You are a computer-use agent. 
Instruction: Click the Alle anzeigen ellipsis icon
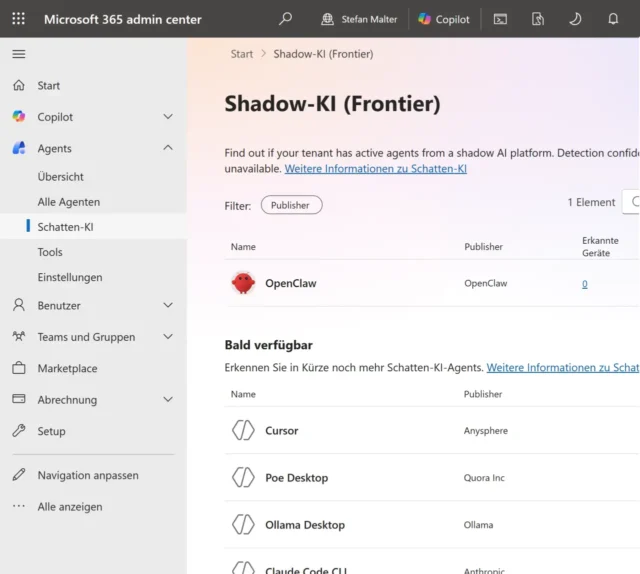(19, 506)
